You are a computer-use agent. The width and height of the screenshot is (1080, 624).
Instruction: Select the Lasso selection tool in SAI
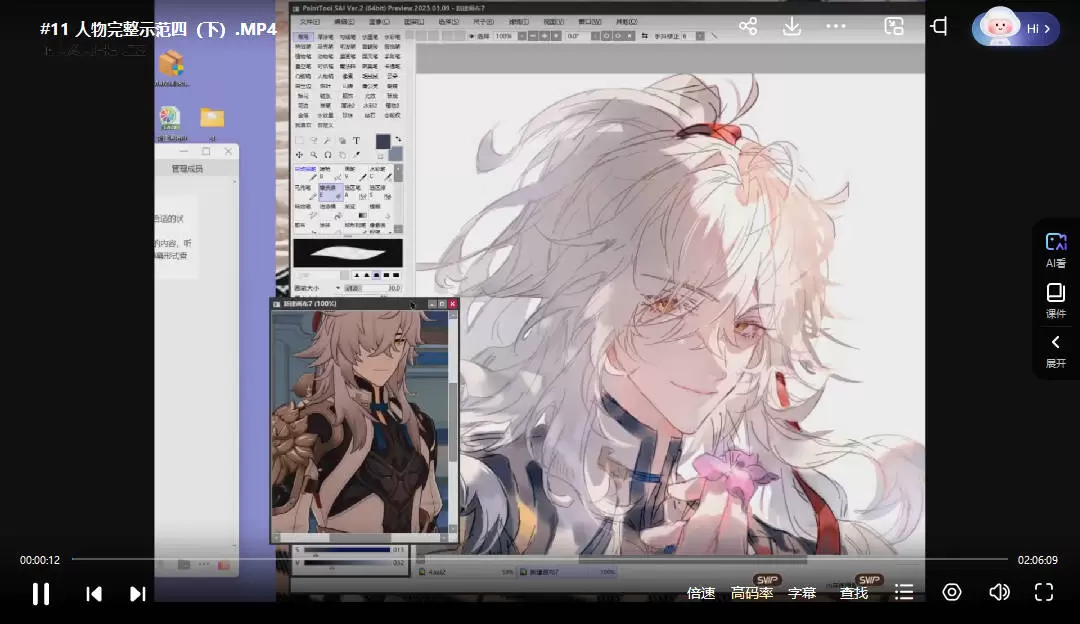click(x=314, y=141)
